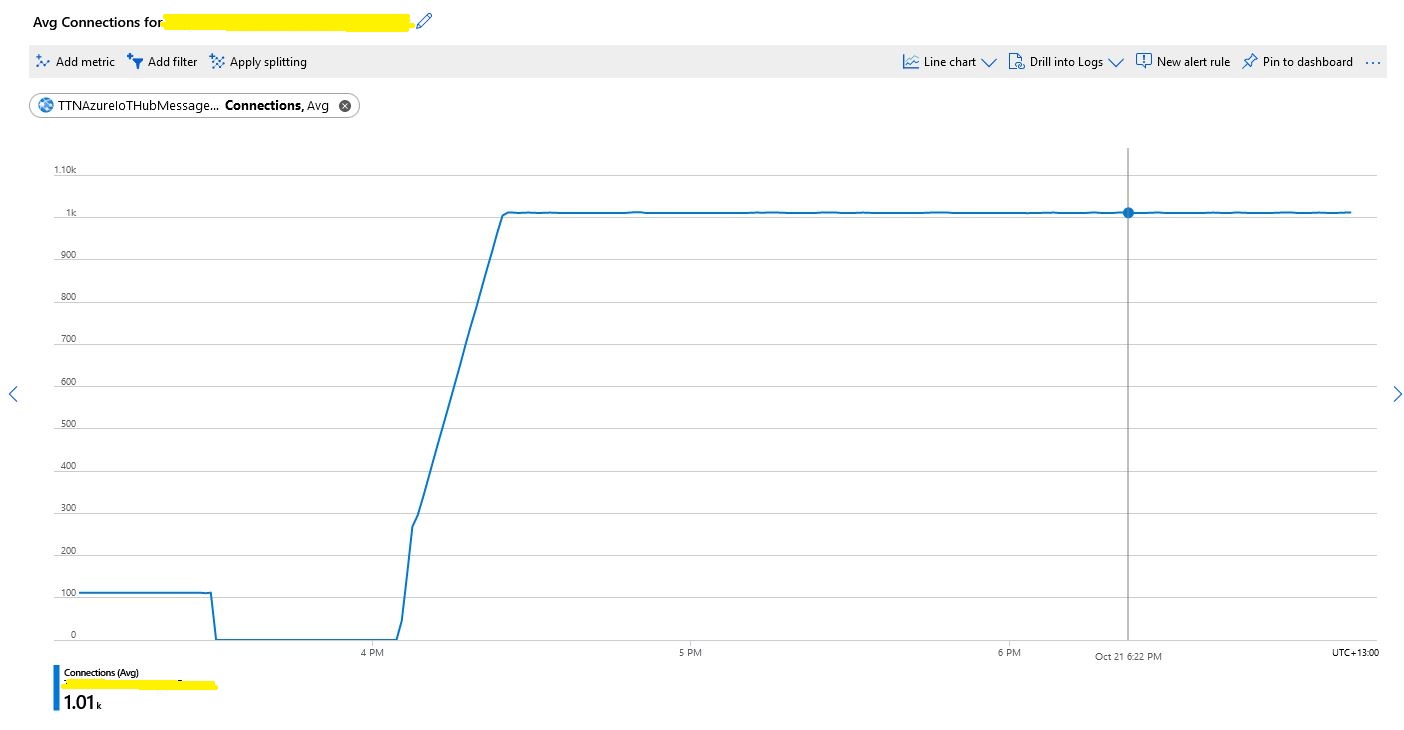Go to previous time range with left arrow

click(x=13, y=394)
